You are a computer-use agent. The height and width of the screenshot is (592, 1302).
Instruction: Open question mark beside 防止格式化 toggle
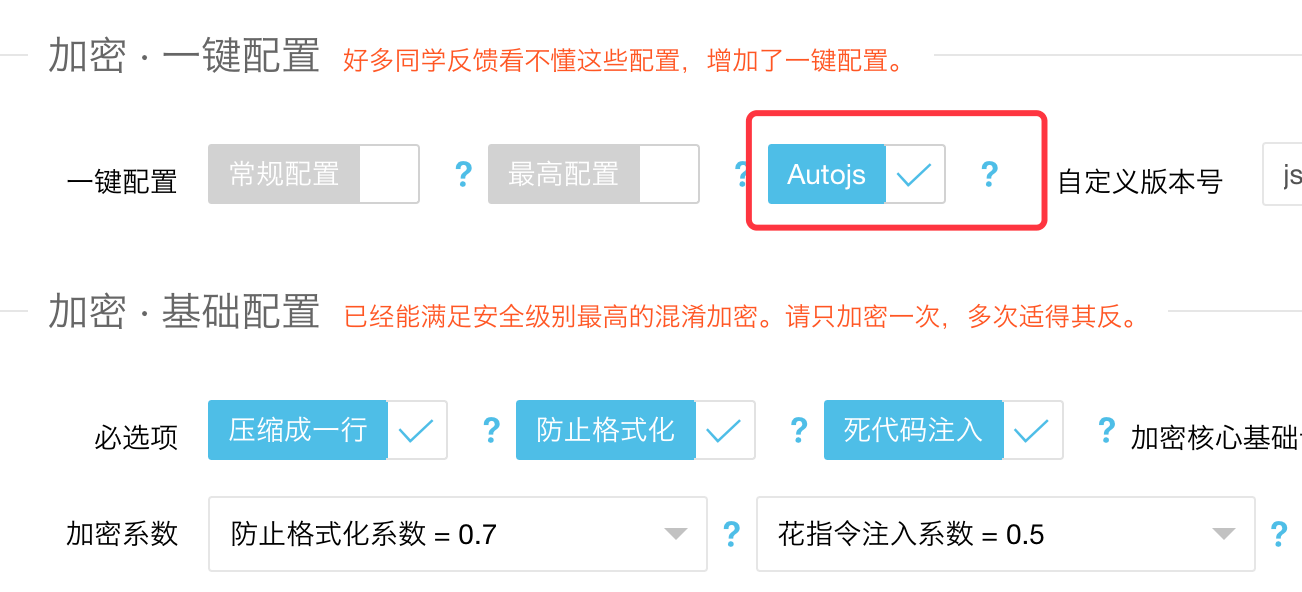[x=798, y=431]
